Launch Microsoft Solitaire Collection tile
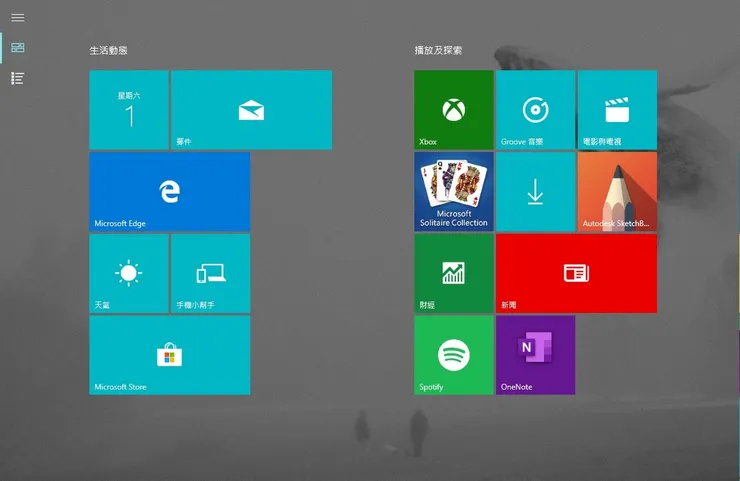The image size is (740, 481). pos(454,192)
